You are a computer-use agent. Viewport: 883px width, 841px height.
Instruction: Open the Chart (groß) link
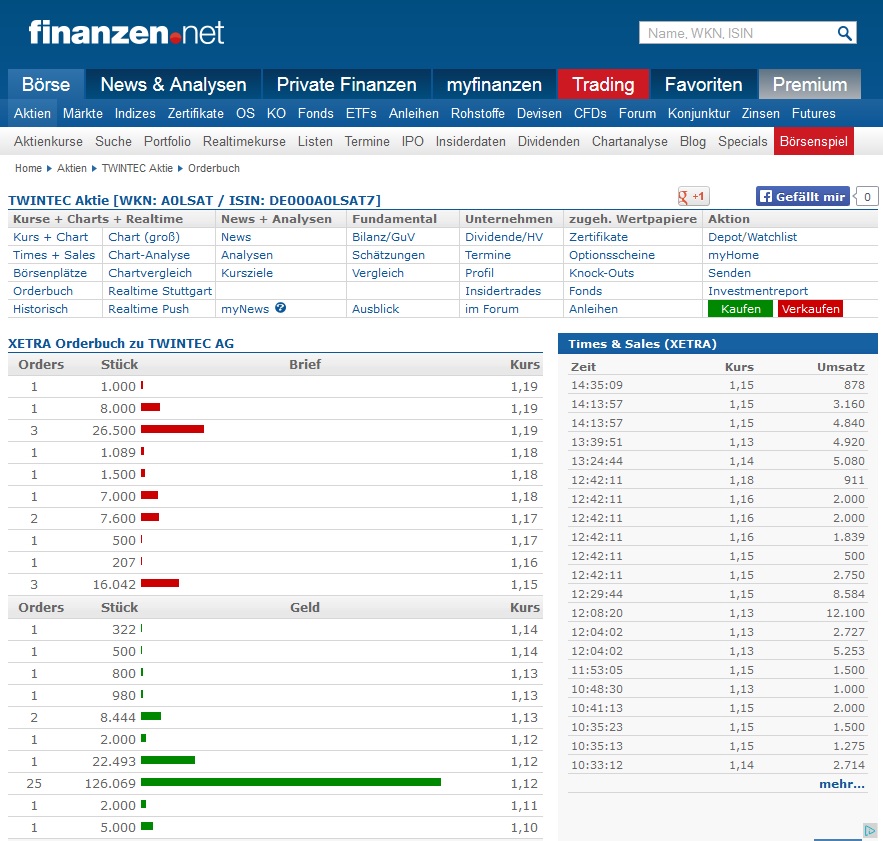click(144, 237)
